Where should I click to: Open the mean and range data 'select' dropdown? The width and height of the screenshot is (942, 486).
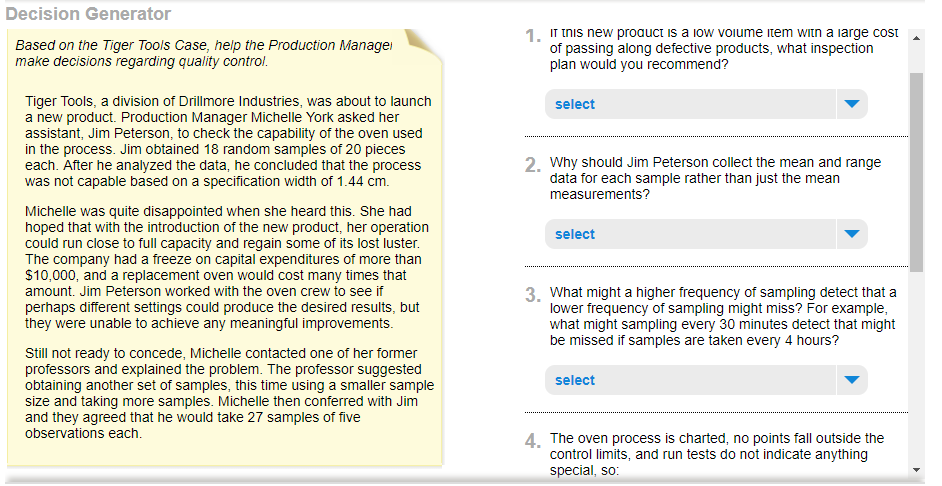coord(706,234)
